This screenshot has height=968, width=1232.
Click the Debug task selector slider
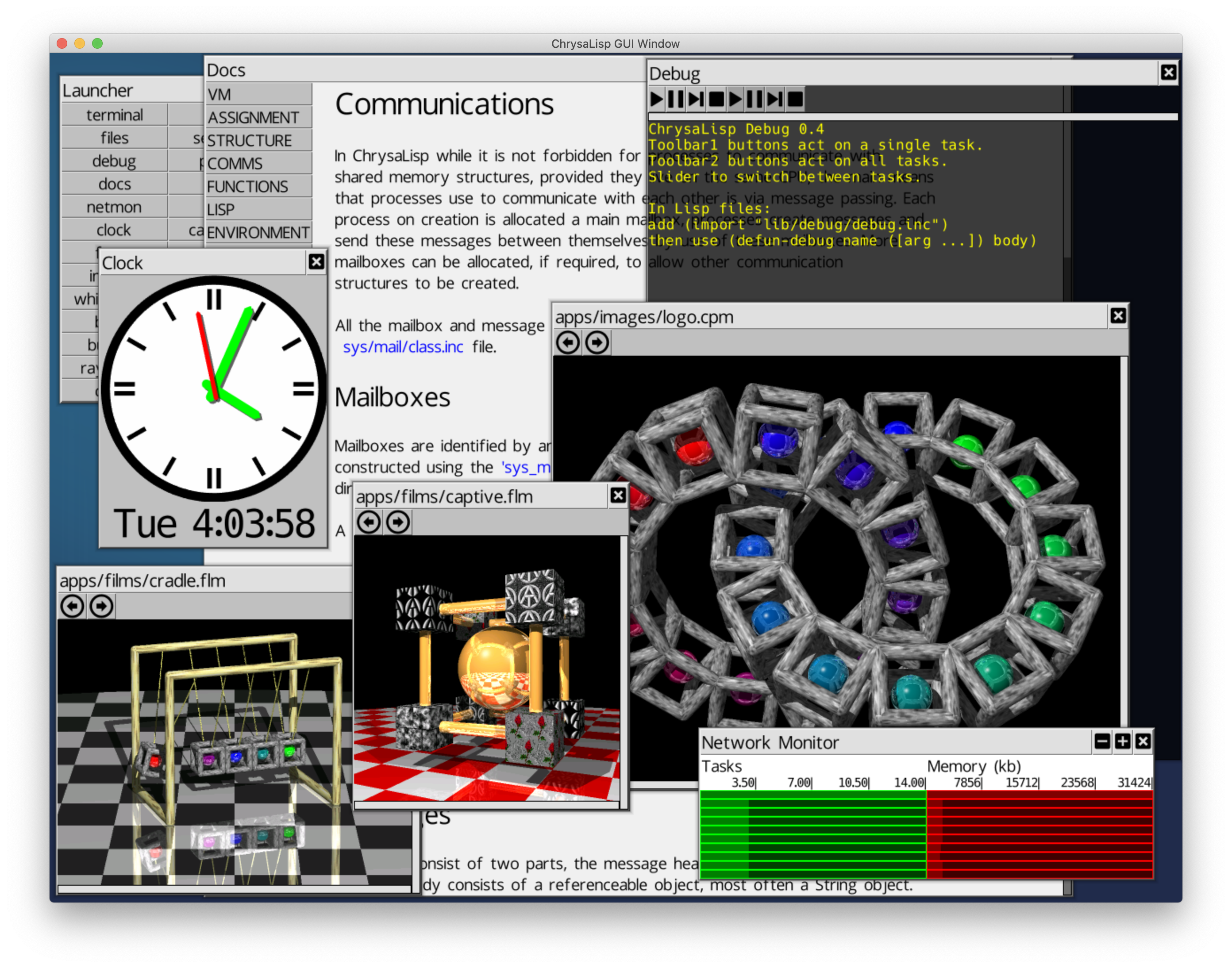pos(912,117)
